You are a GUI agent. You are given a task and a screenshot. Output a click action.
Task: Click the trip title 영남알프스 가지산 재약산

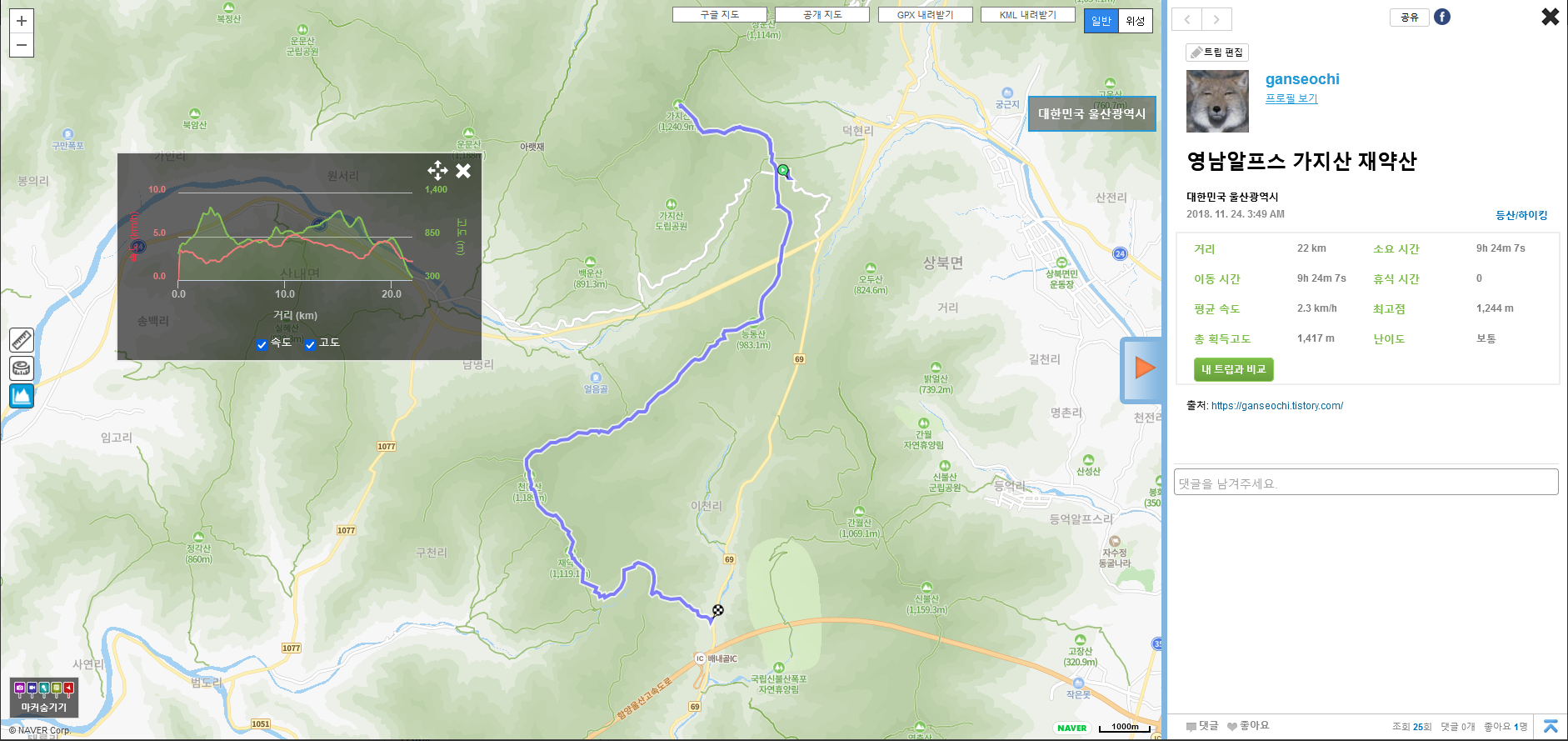pos(1301,161)
